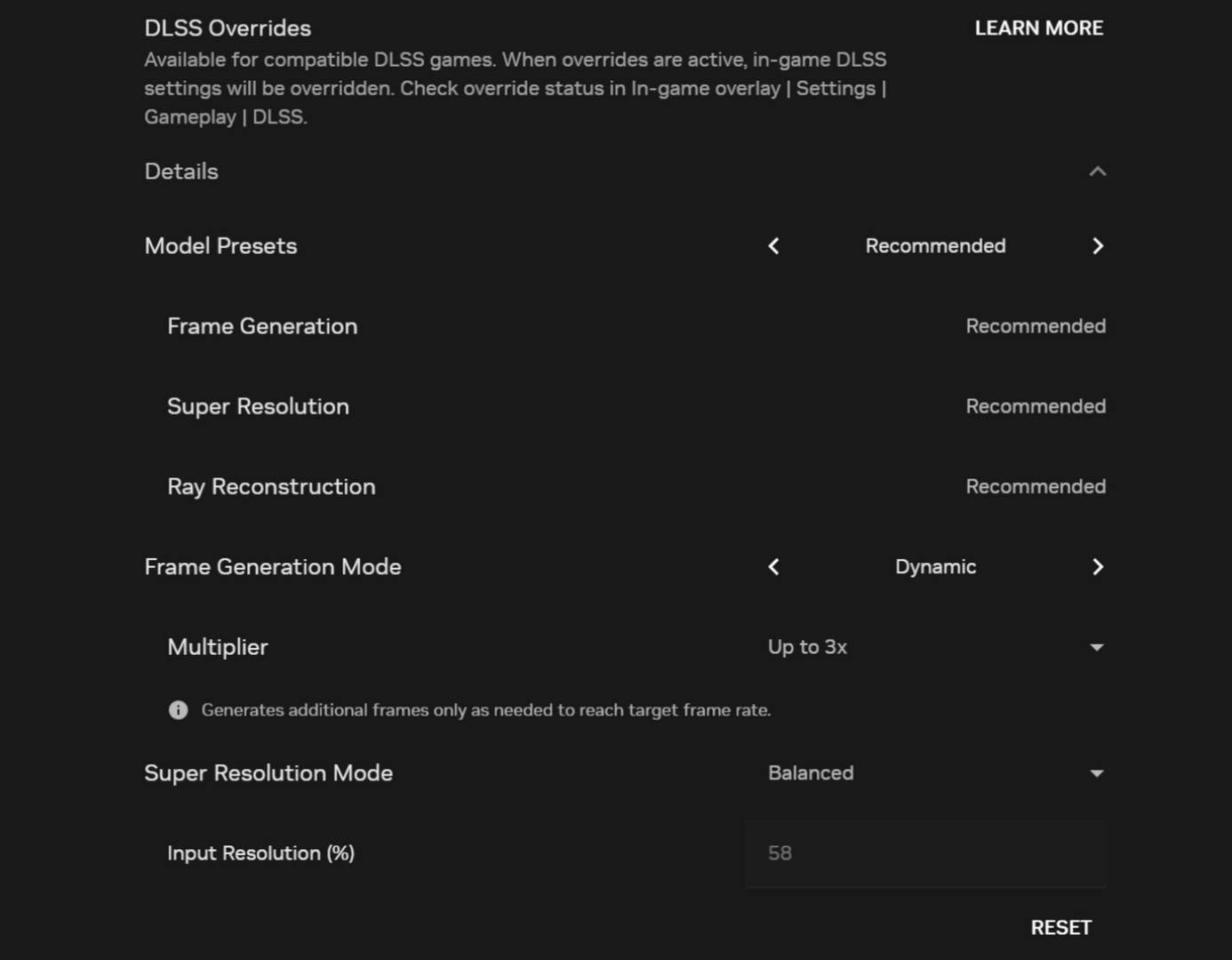Screen dimensions: 1232x960
Task: Click the 'Dynamic' mode value
Action: tap(935, 567)
